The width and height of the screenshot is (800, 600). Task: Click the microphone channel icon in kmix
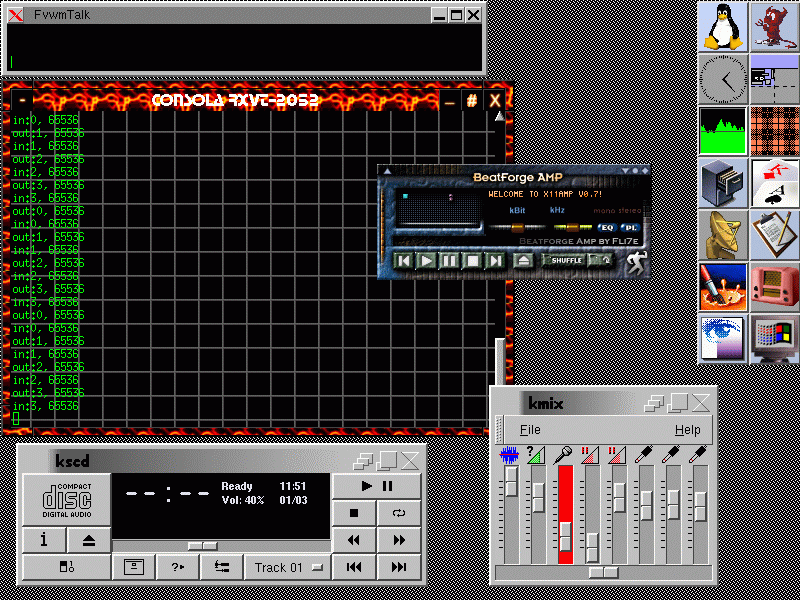tap(565, 456)
